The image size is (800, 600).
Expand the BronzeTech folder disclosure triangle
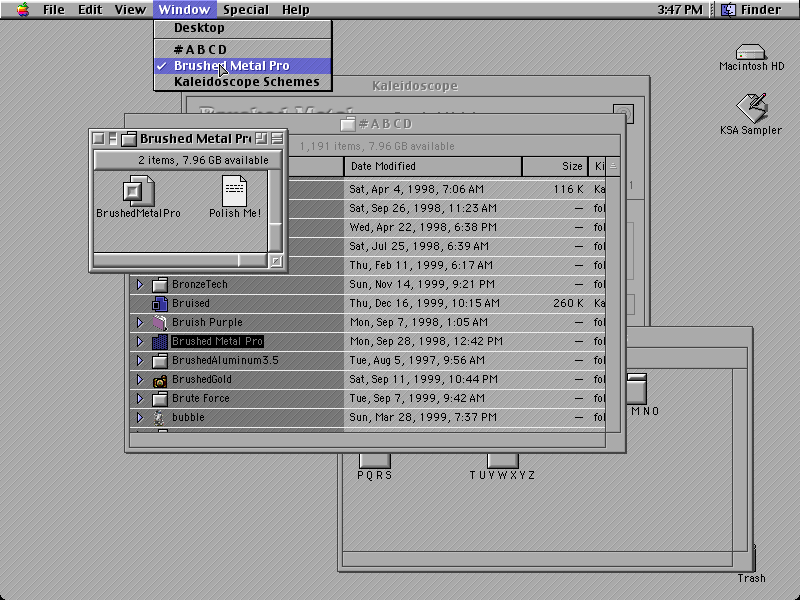click(140, 284)
